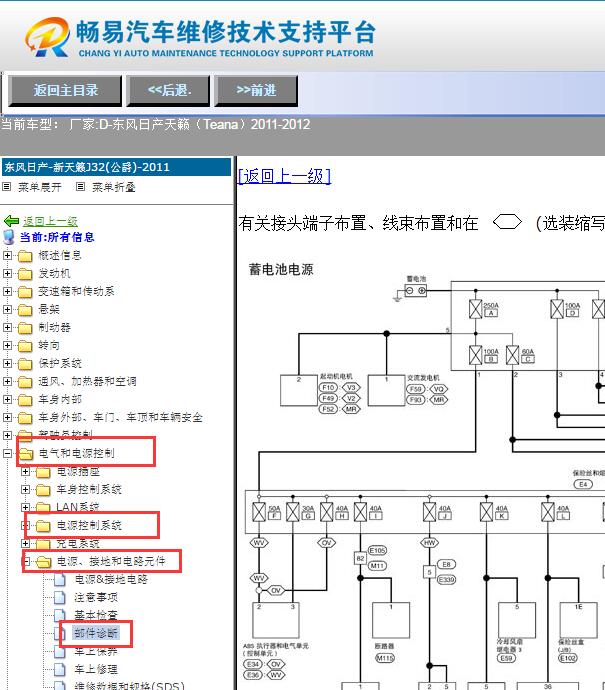This screenshot has width=605, height=690.
Task: Click the green-arrow 返回上一级 link in sidebar
Action: pyautogui.click(x=50, y=221)
